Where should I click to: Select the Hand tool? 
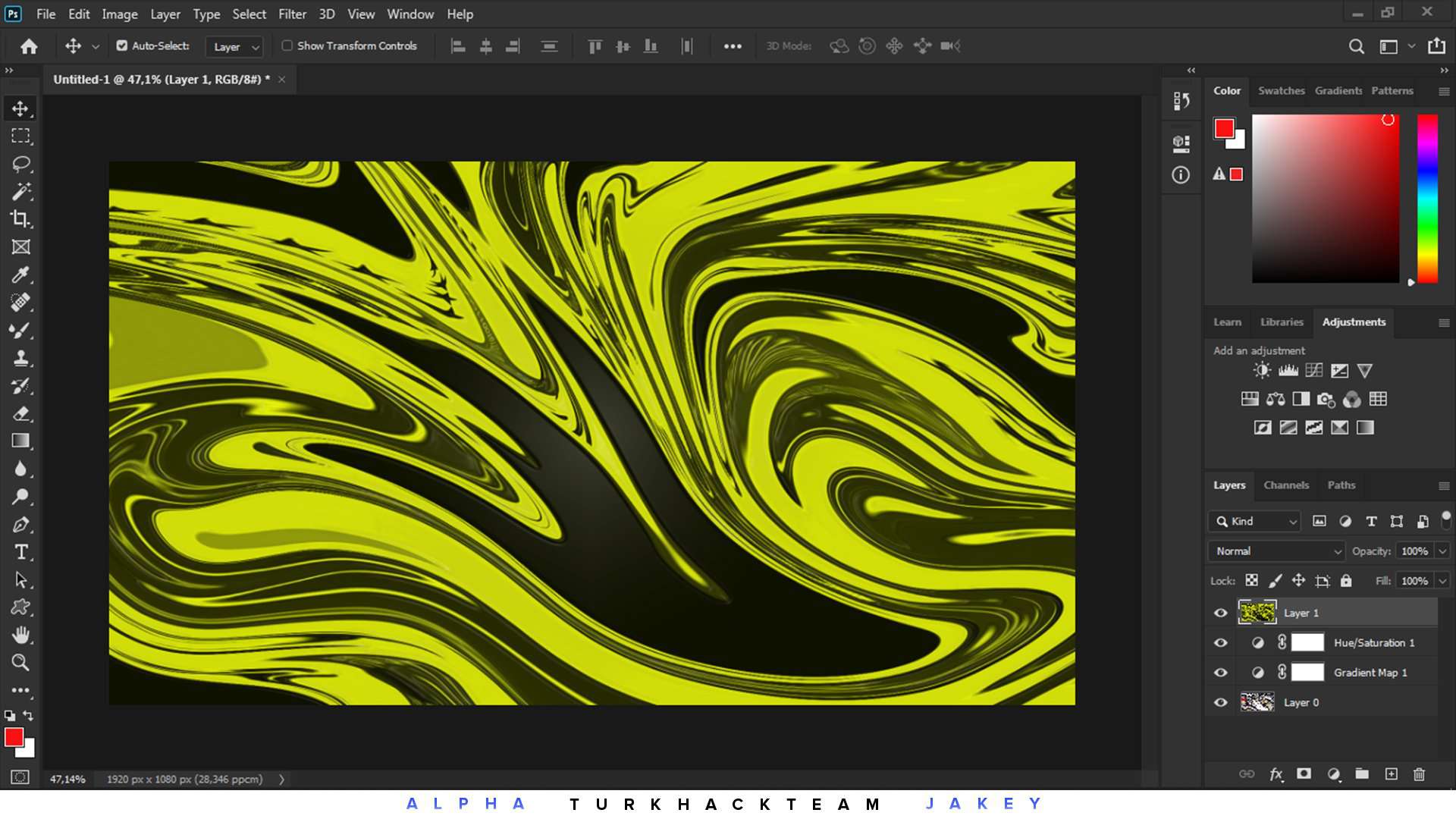20,635
